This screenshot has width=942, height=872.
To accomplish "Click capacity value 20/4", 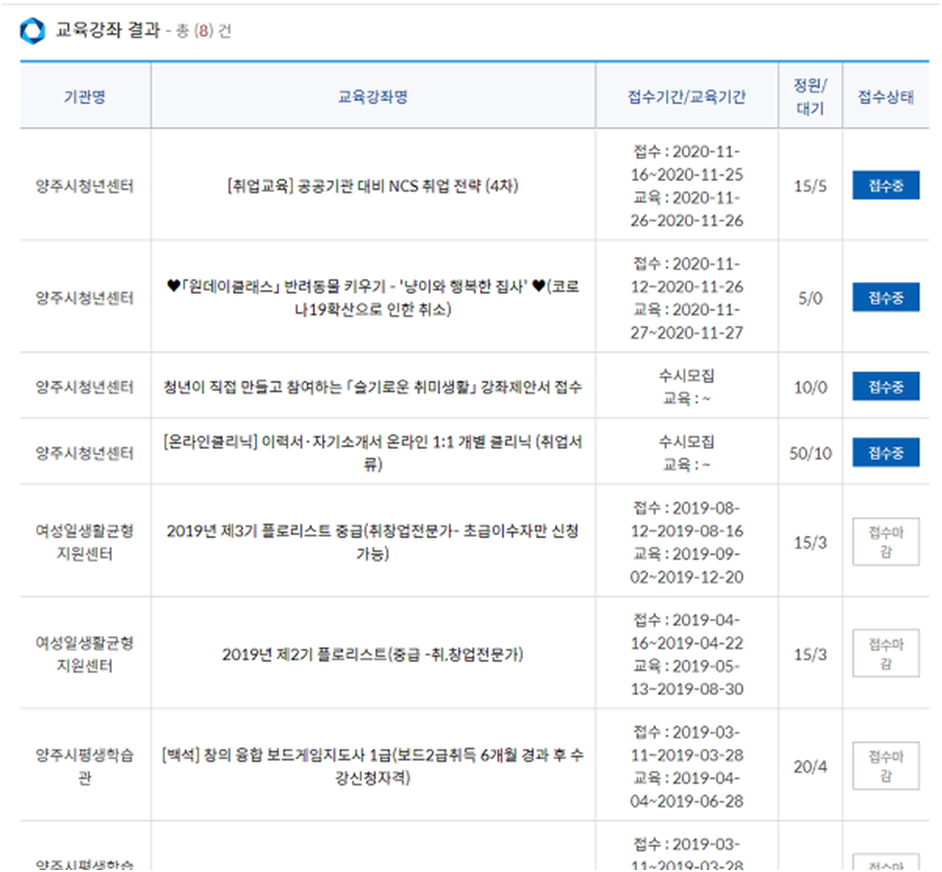I will click(810, 766).
